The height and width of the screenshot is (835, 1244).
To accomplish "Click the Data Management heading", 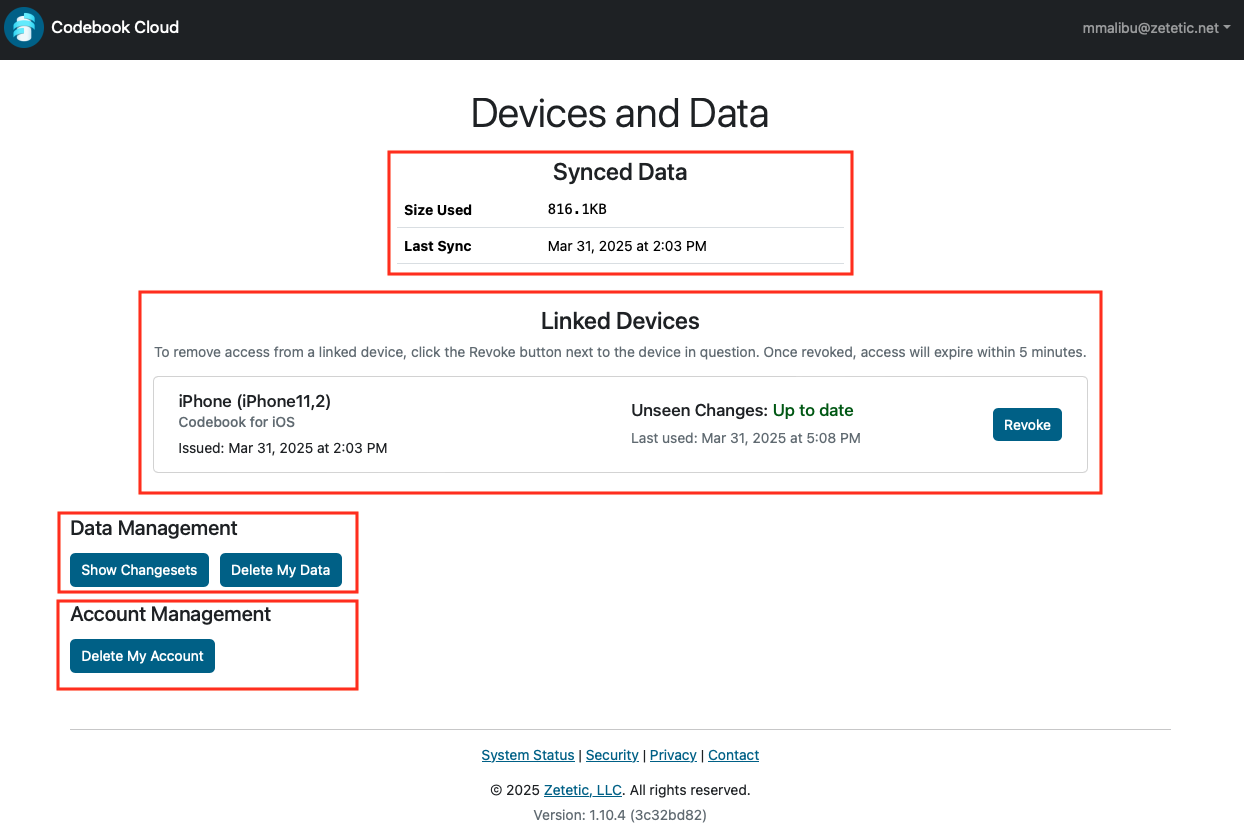I will 154,528.
